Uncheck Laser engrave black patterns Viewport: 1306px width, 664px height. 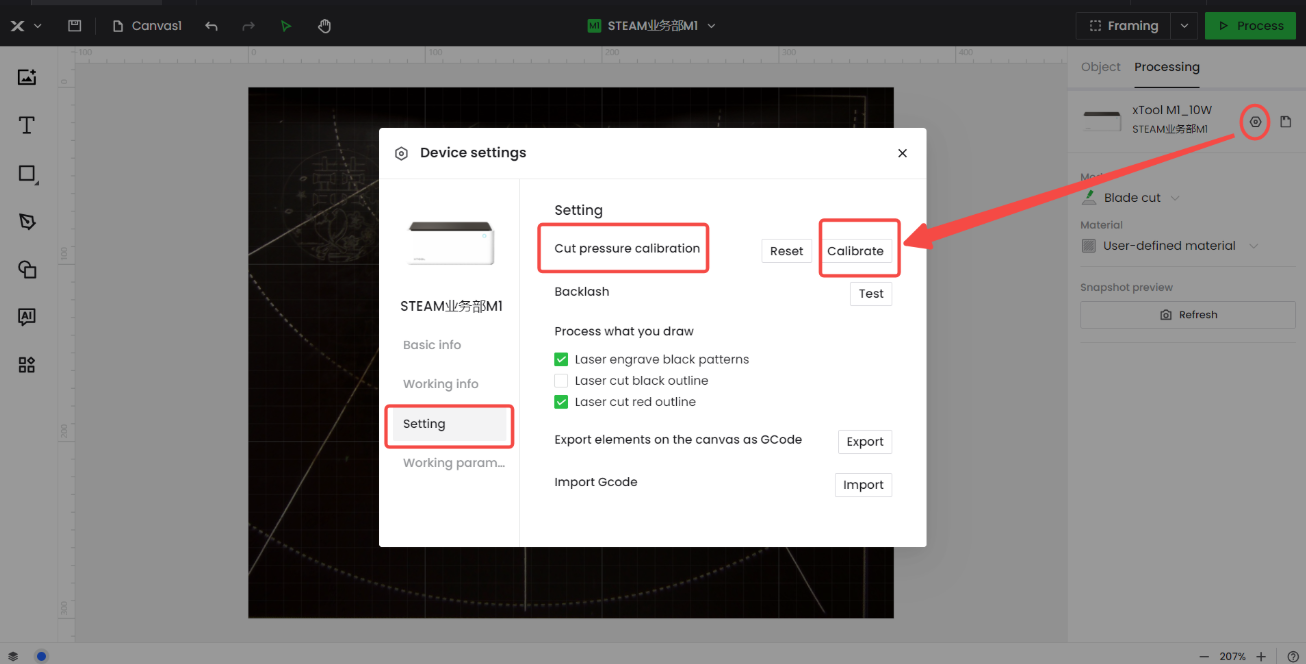561,359
